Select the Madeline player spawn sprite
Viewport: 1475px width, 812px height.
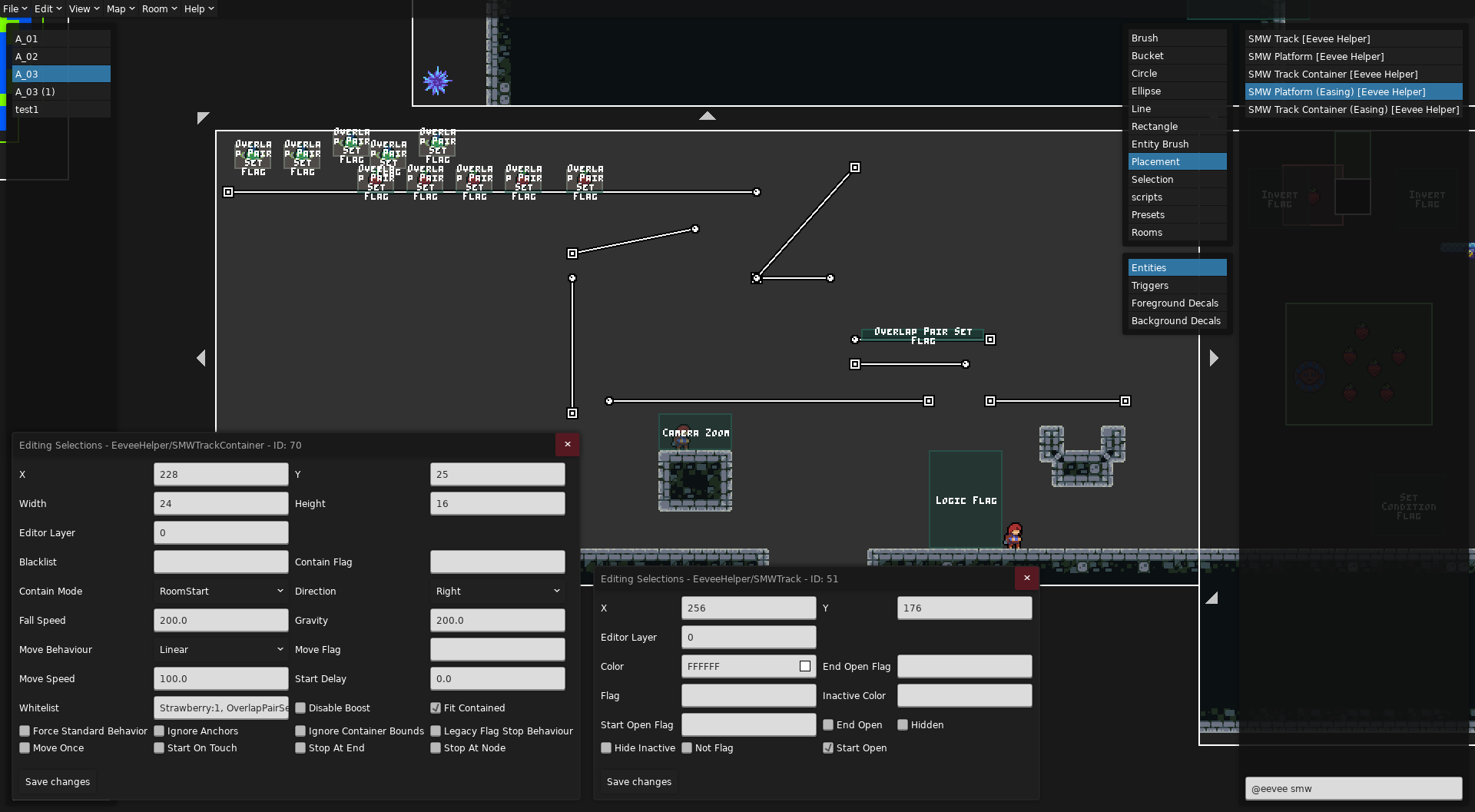click(x=1014, y=535)
